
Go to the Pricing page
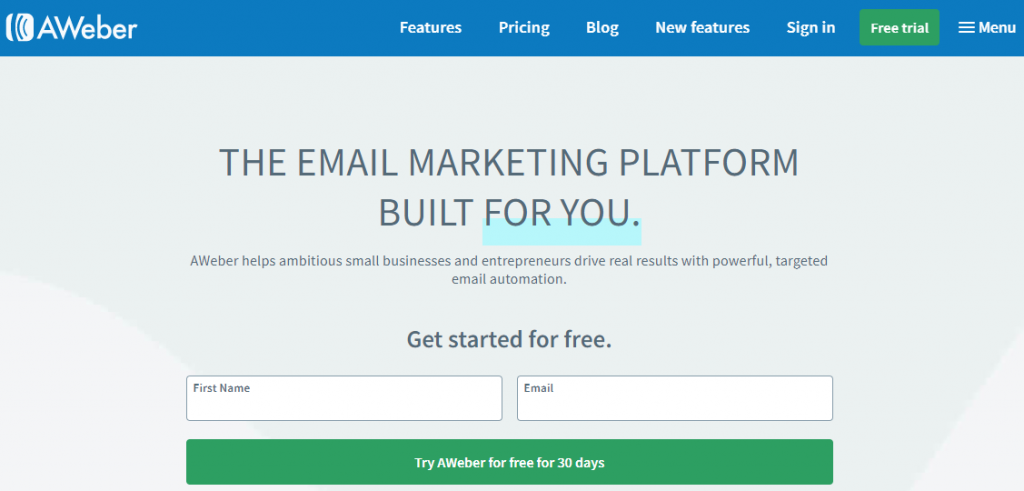pos(524,28)
